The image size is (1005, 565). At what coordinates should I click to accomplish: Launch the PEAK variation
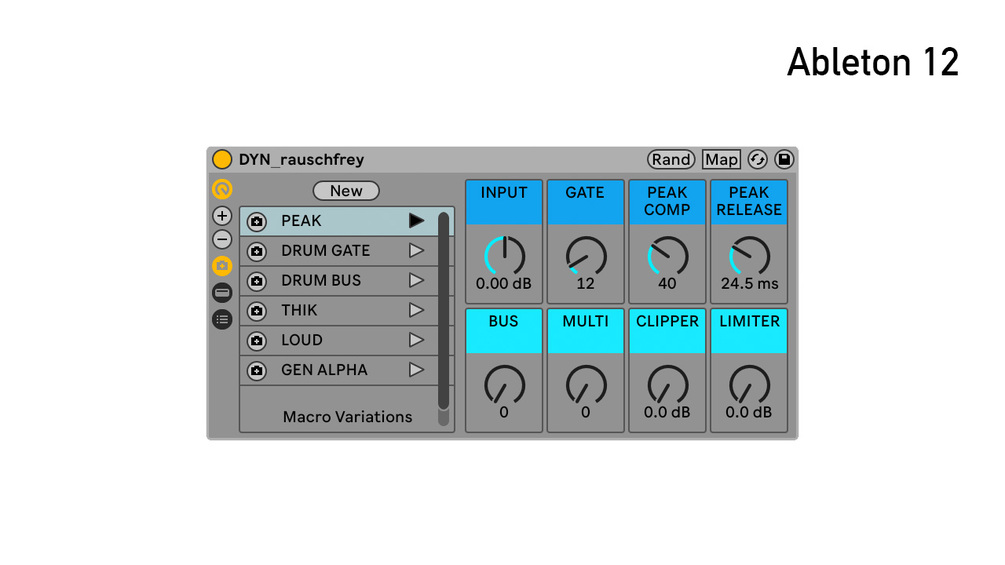click(417, 221)
